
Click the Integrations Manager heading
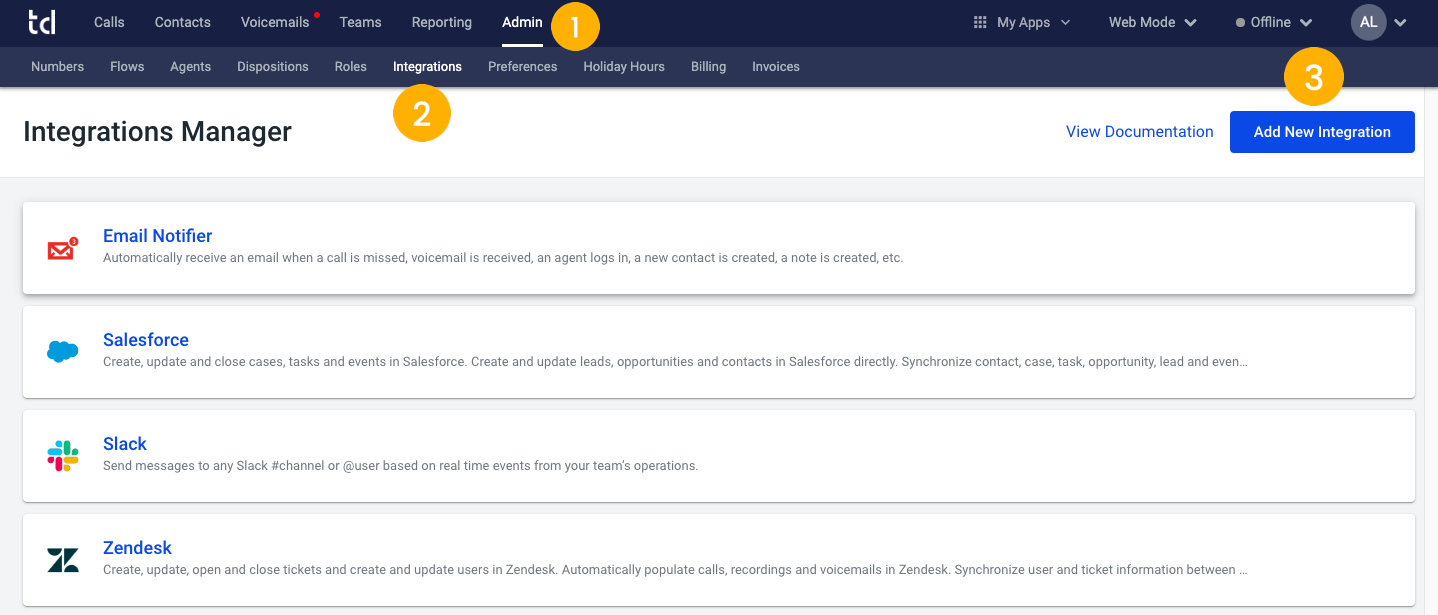[x=157, y=132]
